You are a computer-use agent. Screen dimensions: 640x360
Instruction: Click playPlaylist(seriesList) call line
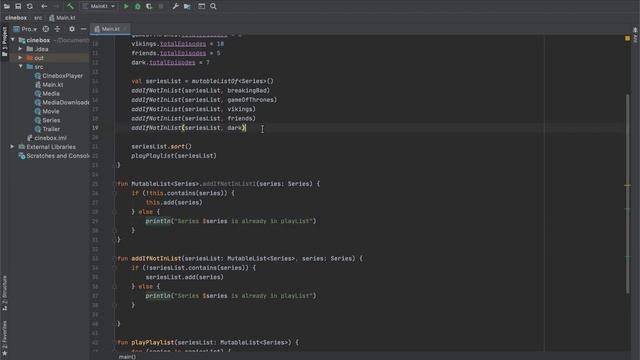174,156
